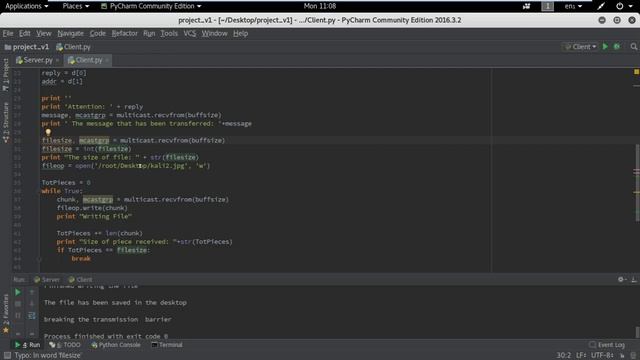Open the Event Log
Viewport: 640px width, 360px height.
(607, 345)
